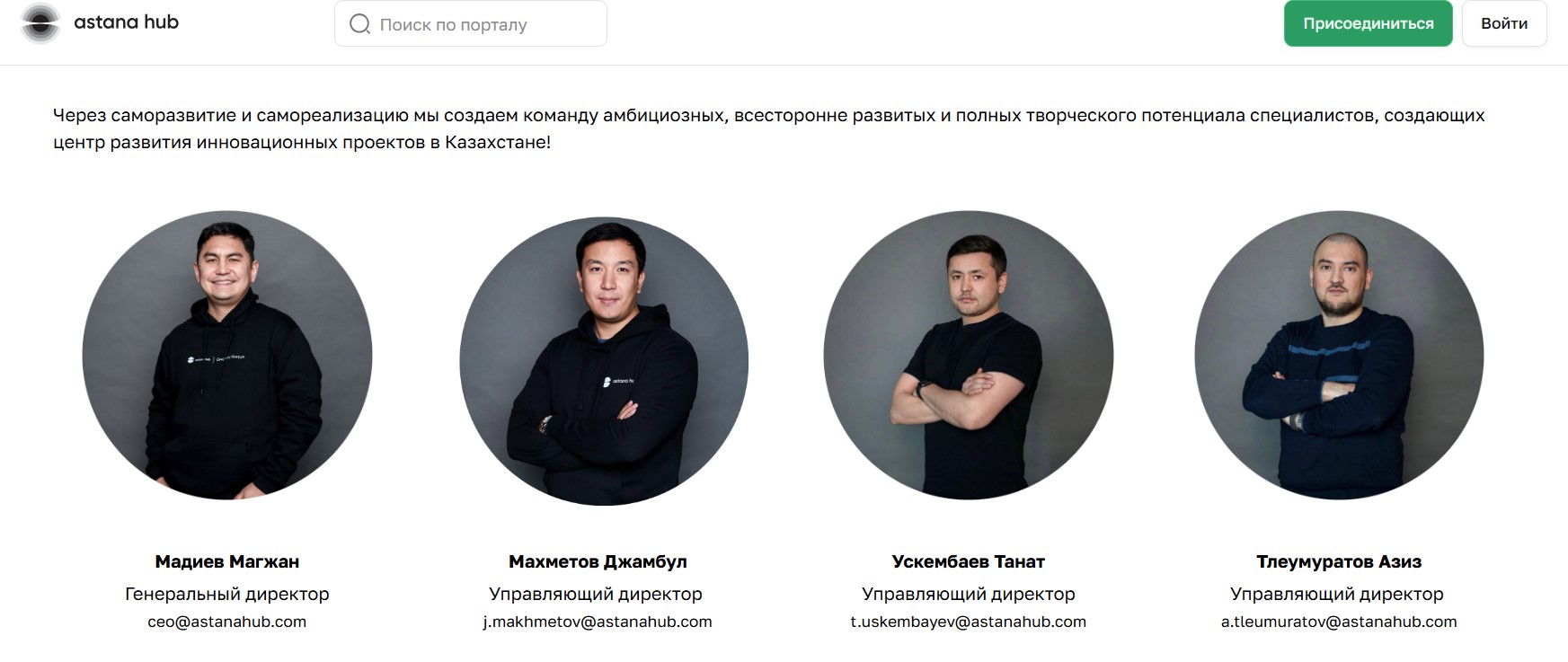Select the name Махметов Джамбул
This screenshot has width=1568, height=662.
tap(598, 561)
